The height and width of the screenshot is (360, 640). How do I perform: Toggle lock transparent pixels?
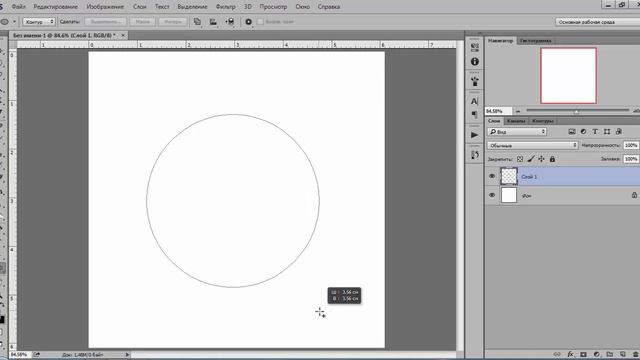pos(520,159)
